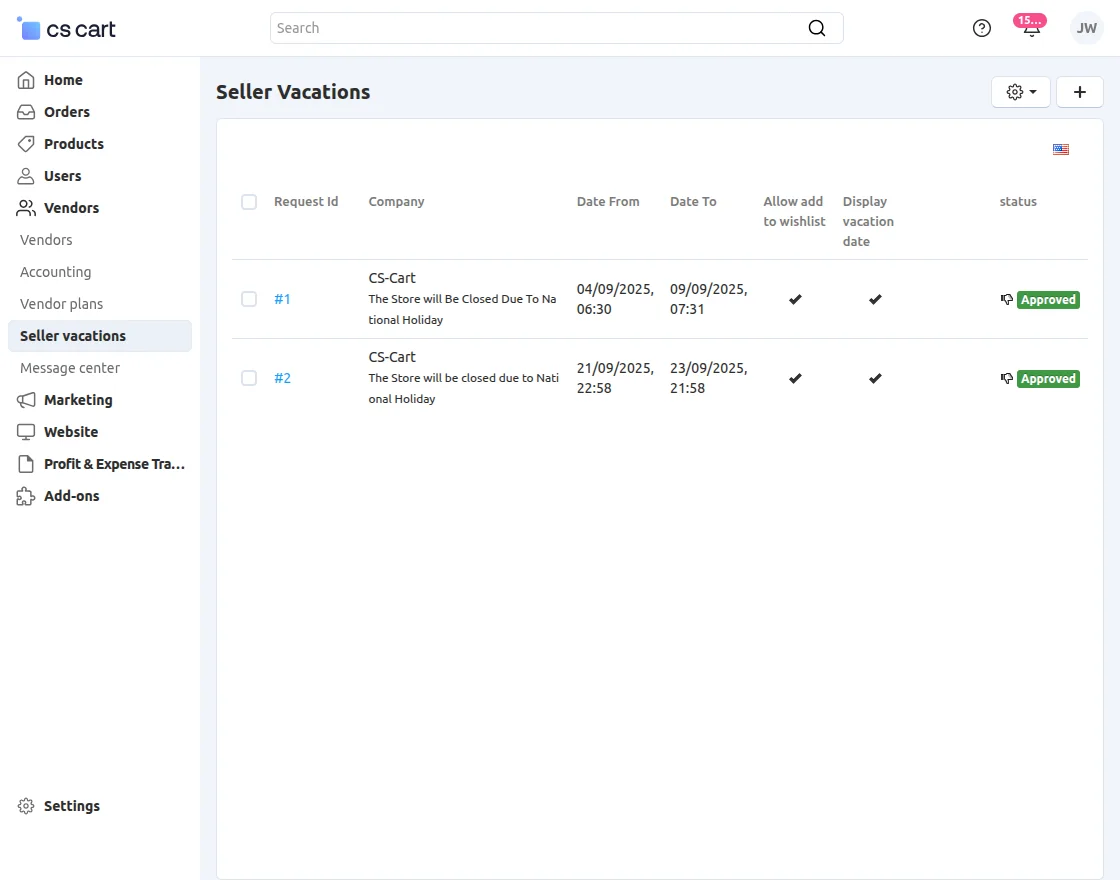Screen dimensions: 1120x880
Task: Click the CS-Cart logo
Action: coord(67,29)
